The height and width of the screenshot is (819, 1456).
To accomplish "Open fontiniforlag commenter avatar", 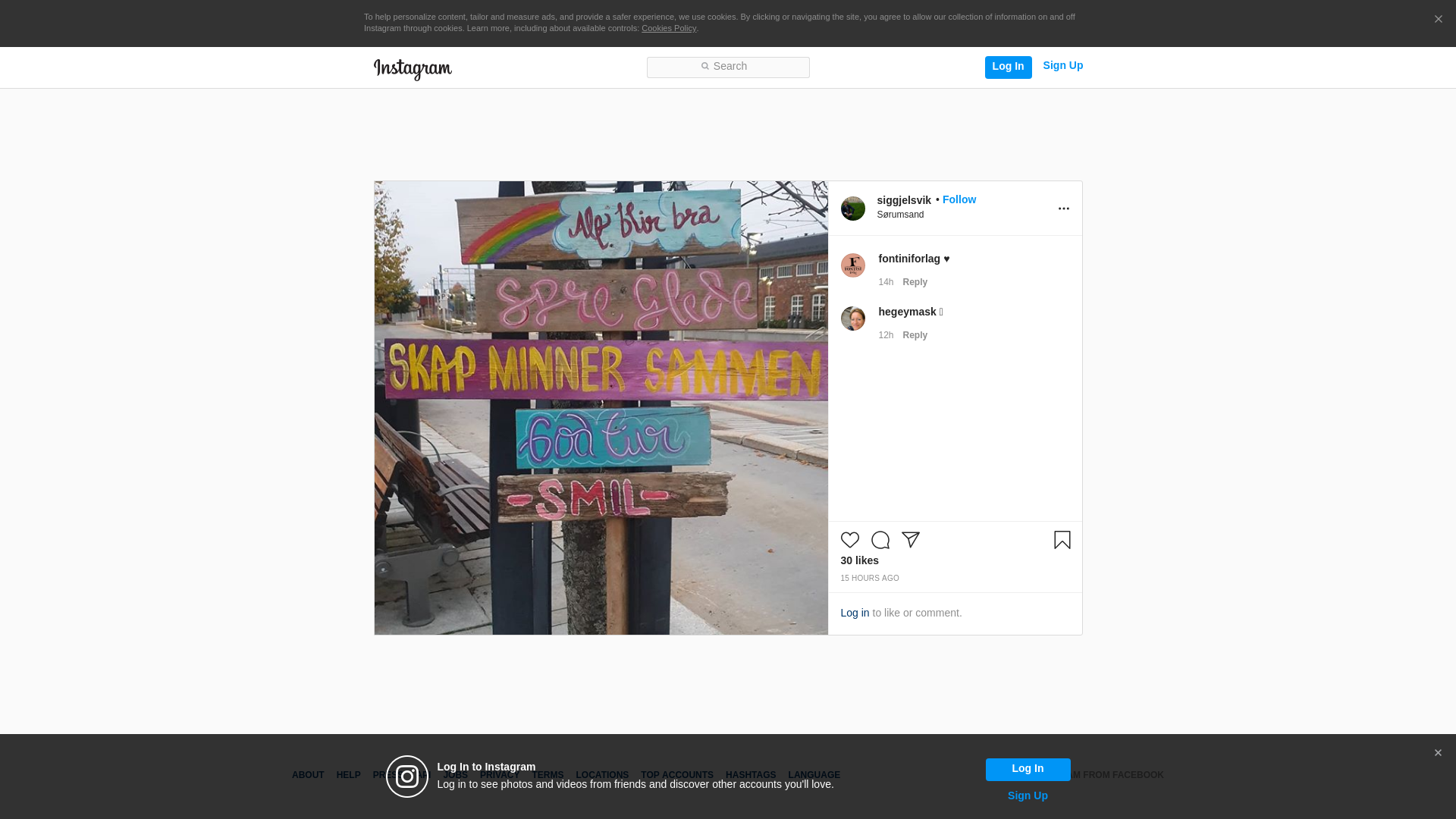I will [852, 265].
